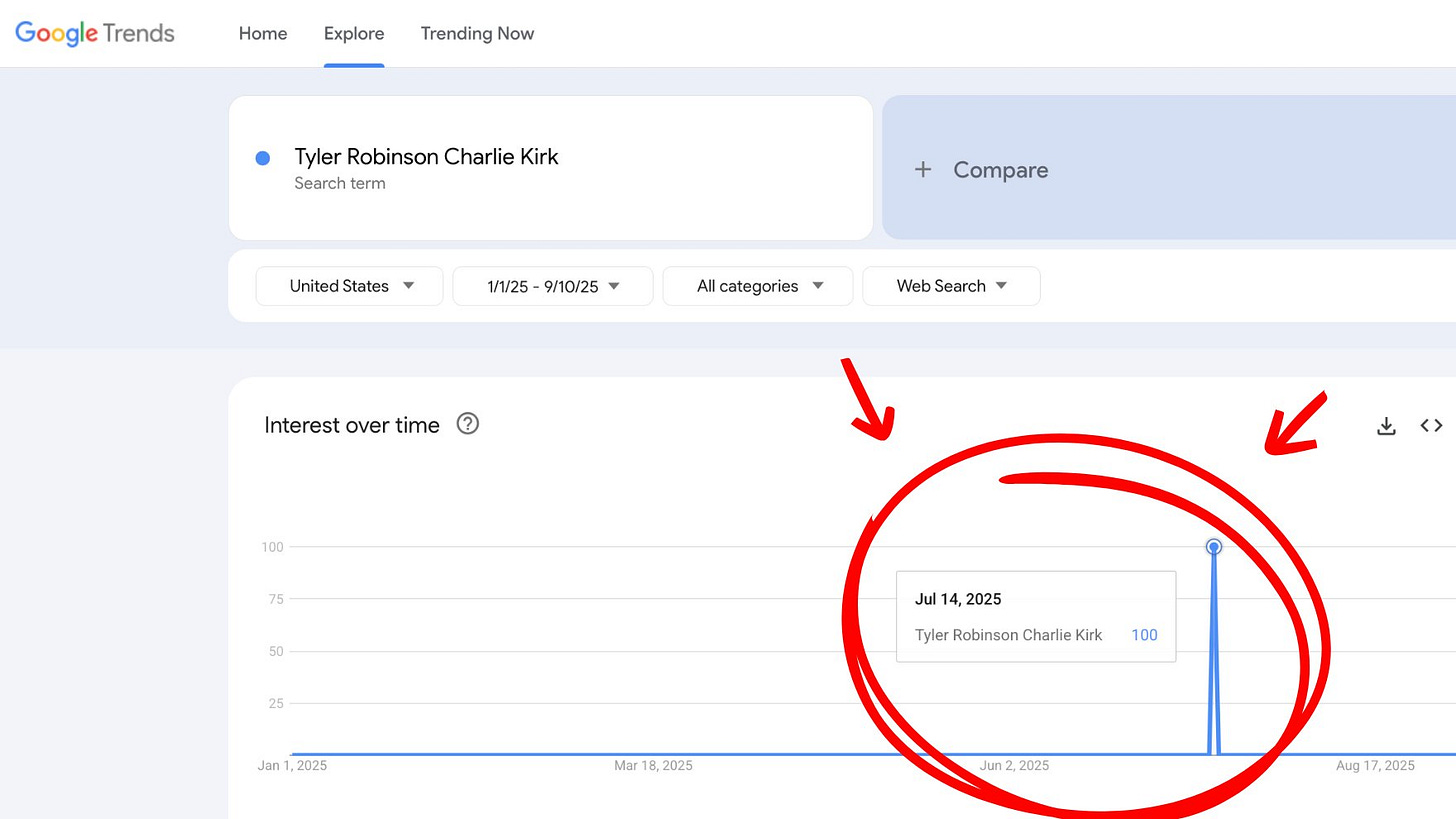Open the United States region dropdown
The width and height of the screenshot is (1456, 819).
pyautogui.click(x=350, y=286)
